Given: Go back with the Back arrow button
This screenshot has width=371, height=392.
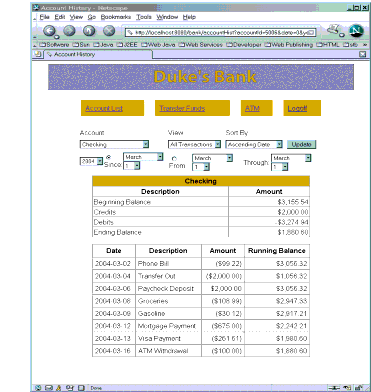Looking at the screenshot, I should click(x=50, y=31).
